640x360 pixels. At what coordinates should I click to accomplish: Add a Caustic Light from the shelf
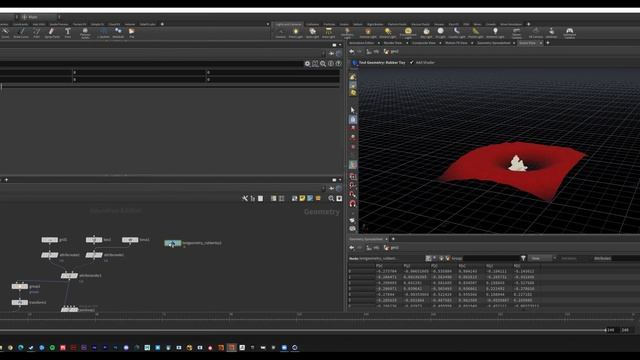coord(457,33)
